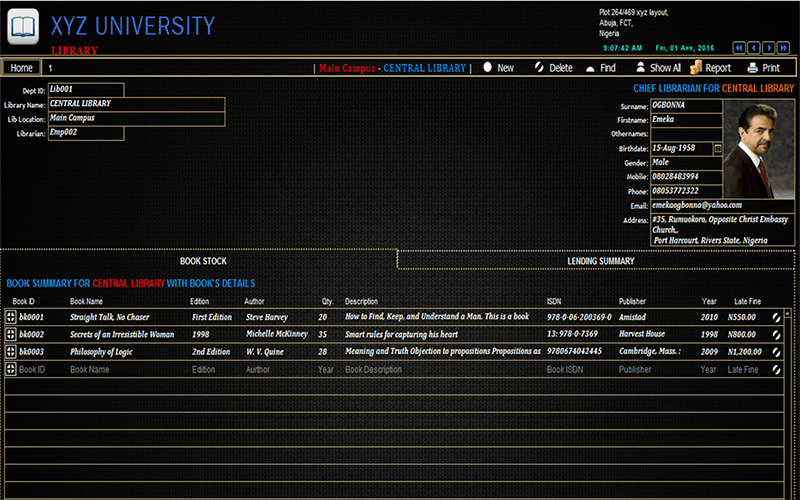This screenshot has height=500, width=800.
Task: Open the Birthdate calendar picker
Action: pos(717,148)
